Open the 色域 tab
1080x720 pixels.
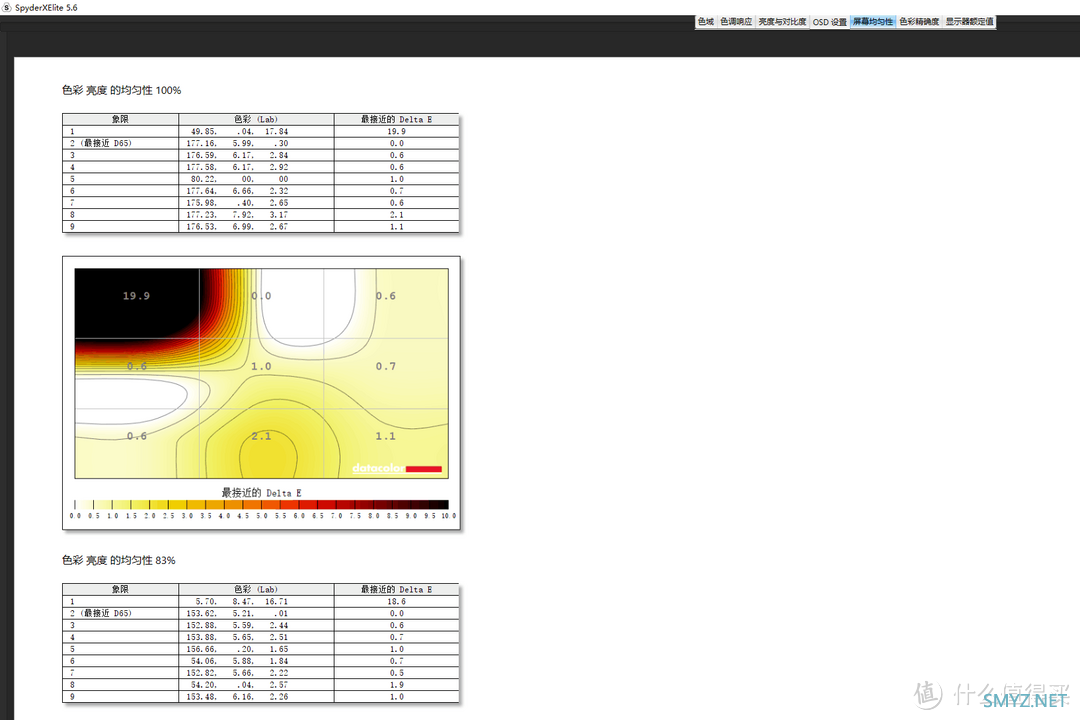point(706,22)
